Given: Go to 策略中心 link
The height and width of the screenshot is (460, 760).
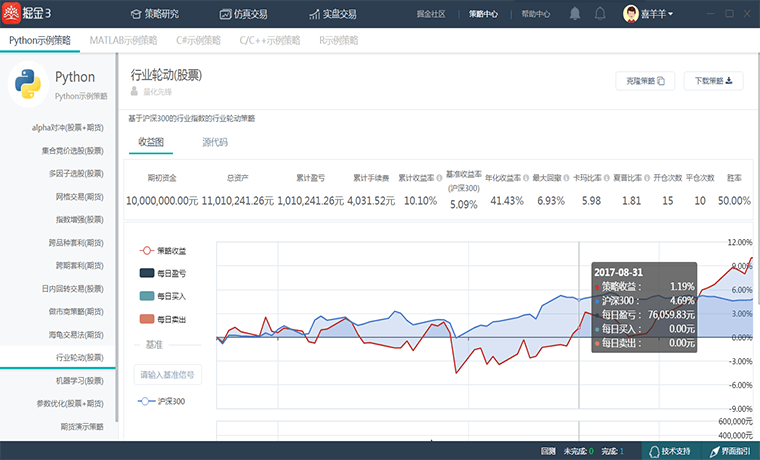Looking at the screenshot, I should coord(483,14).
